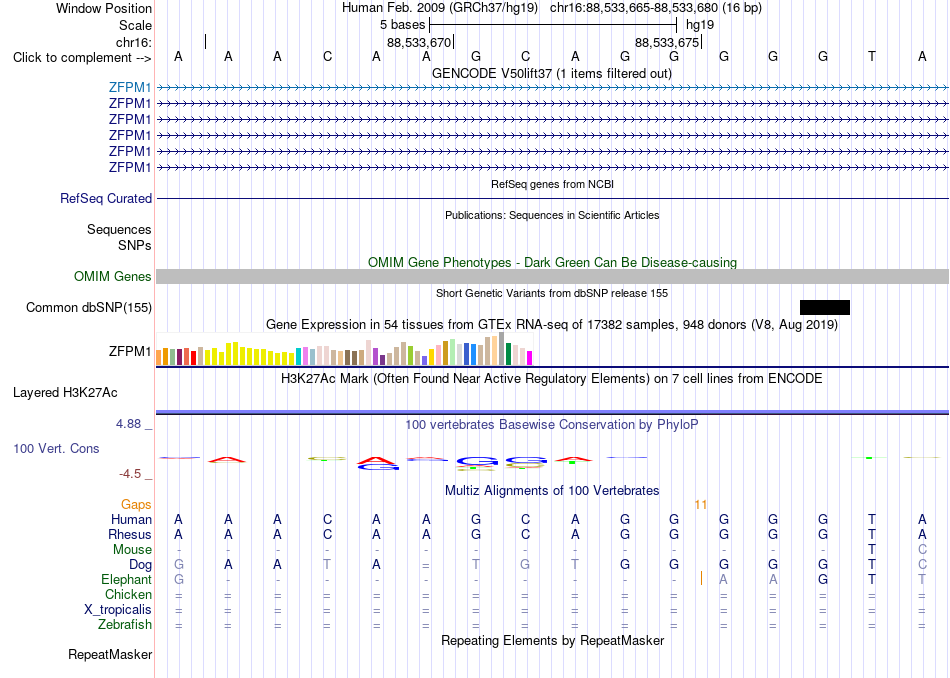The width and height of the screenshot is (950, 678).
Task: Click the red bar in GTEx expression chart
Action: point(193,357)
